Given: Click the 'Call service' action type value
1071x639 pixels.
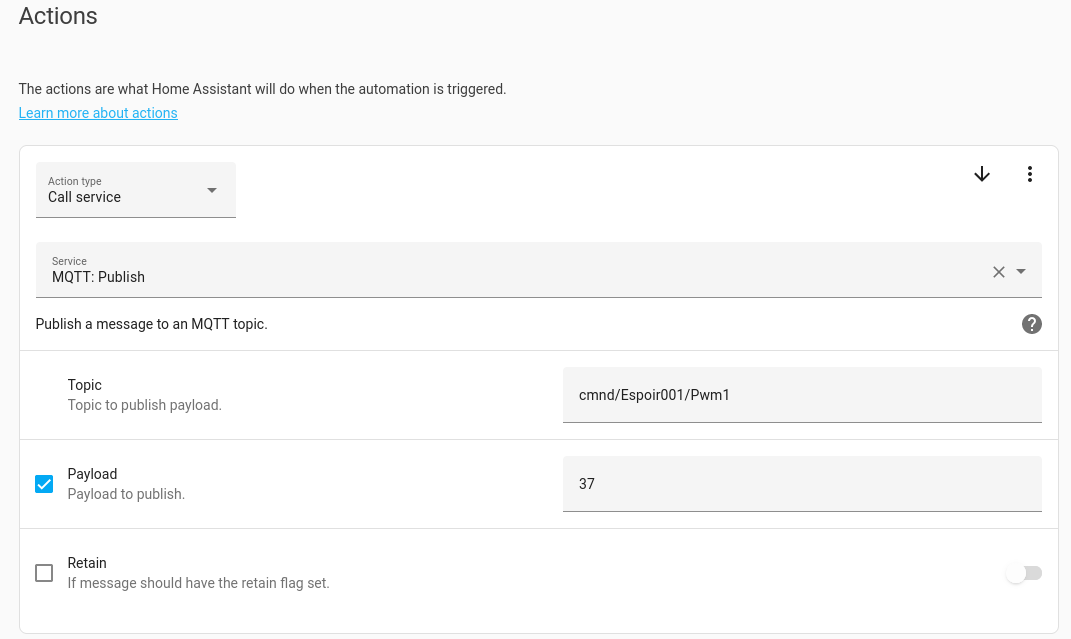Looking at the screenshot, I should (x=85, y=197).
